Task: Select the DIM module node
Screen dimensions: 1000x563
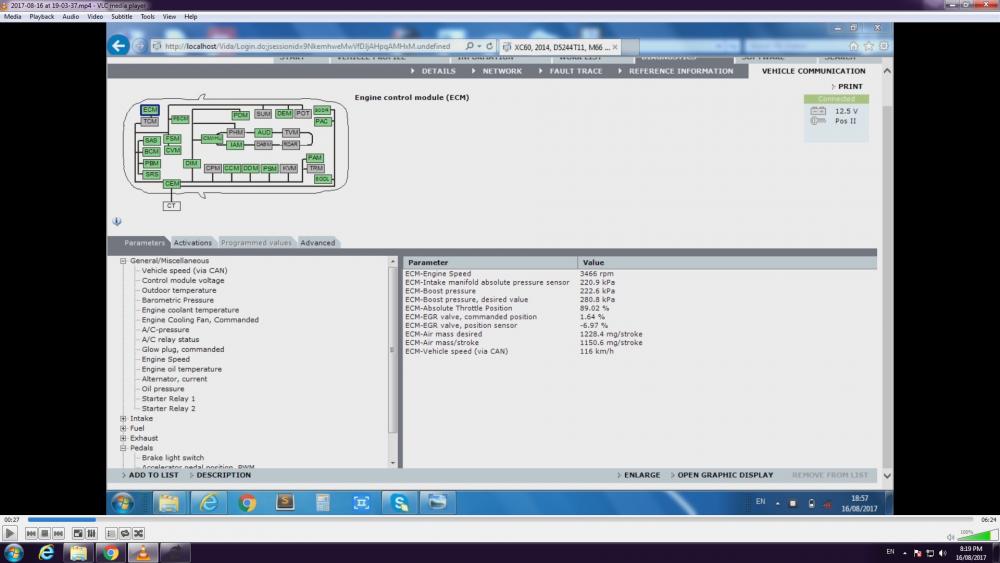Action: pyautogui.click(x=191, y=163)
